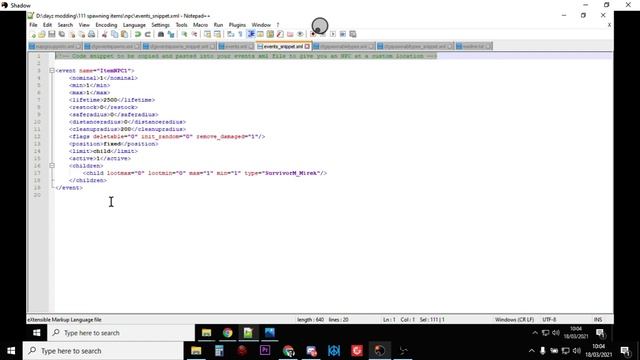Copy selection toolbar icon
Screen dimensions: 640x360
[x=114, y=34]
